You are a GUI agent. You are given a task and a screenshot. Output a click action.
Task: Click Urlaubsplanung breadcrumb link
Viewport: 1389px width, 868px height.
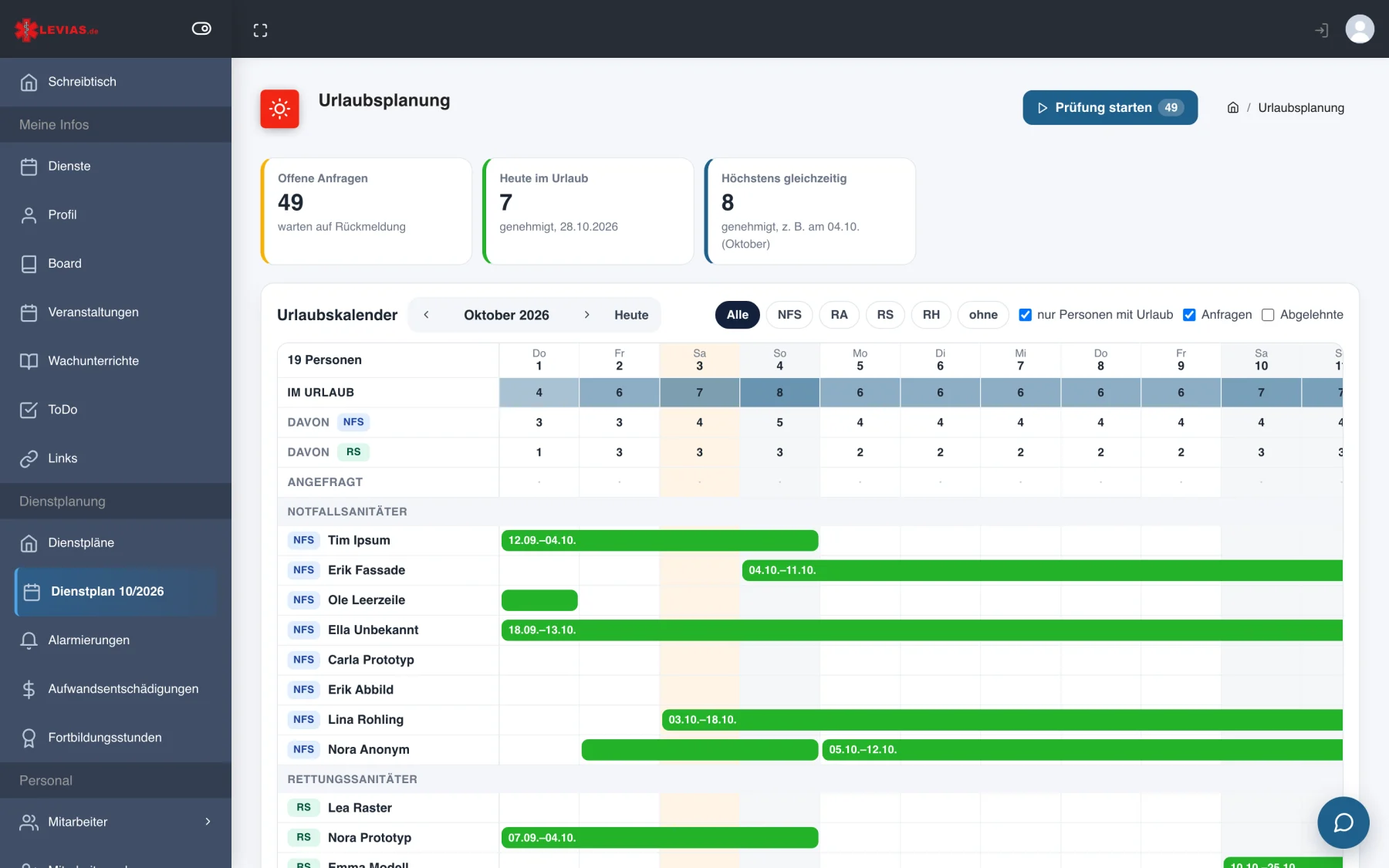pyautogui.click(x=1301, y=108)
